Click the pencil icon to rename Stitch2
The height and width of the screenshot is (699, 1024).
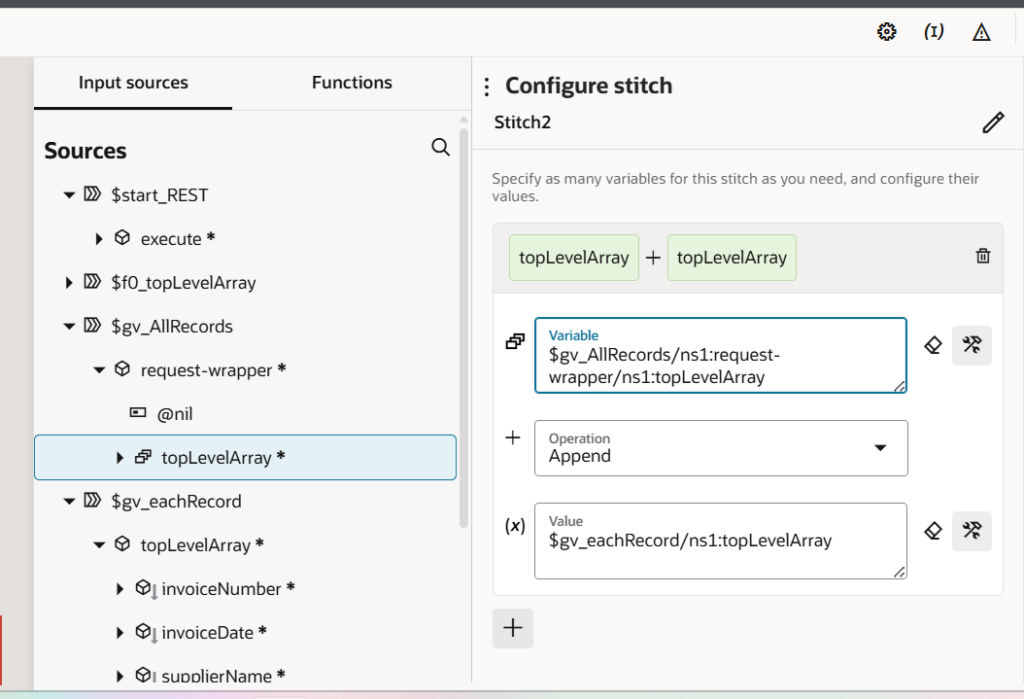992,123
